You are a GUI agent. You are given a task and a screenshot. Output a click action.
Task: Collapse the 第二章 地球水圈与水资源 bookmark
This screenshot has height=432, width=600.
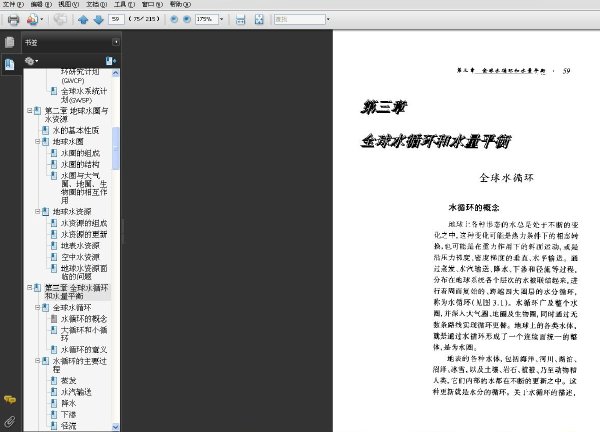[29, 111]
